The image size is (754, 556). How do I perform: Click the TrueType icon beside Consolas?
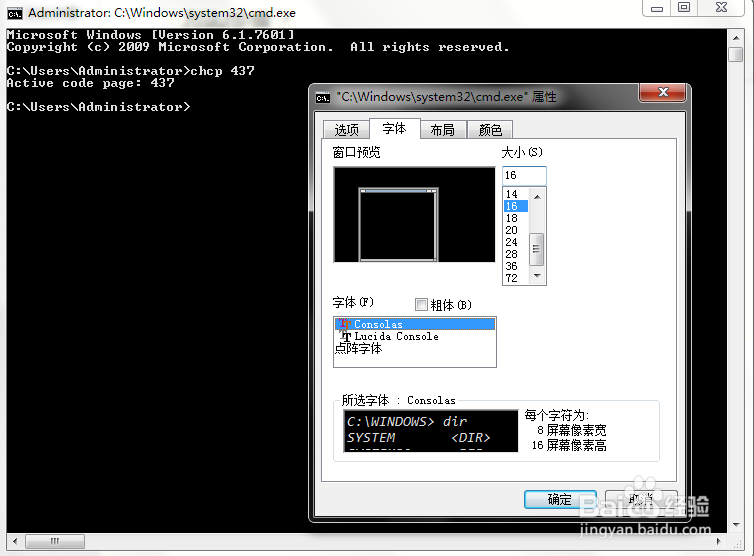[345, 324]
